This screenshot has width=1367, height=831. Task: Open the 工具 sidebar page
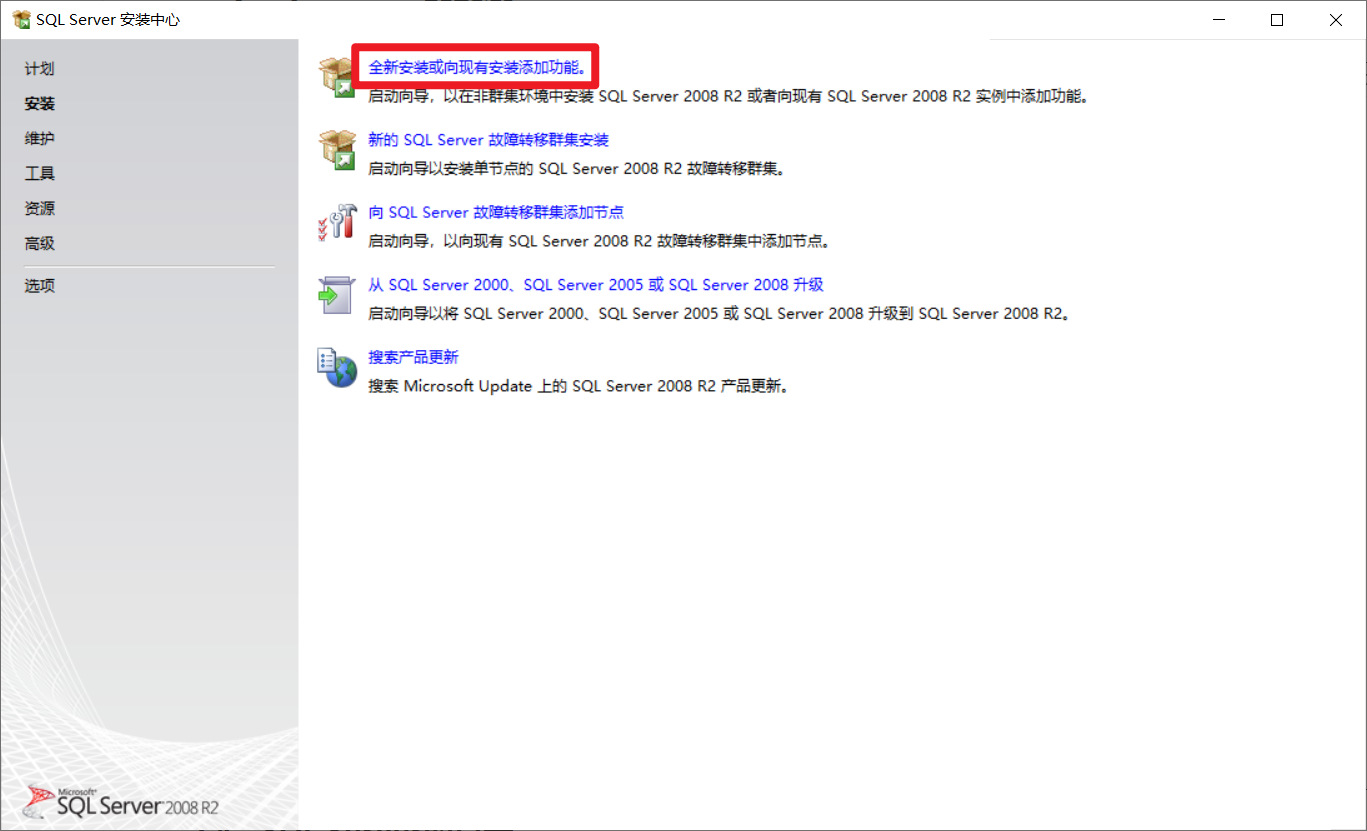pyautogui.click(x=40, y=174)
